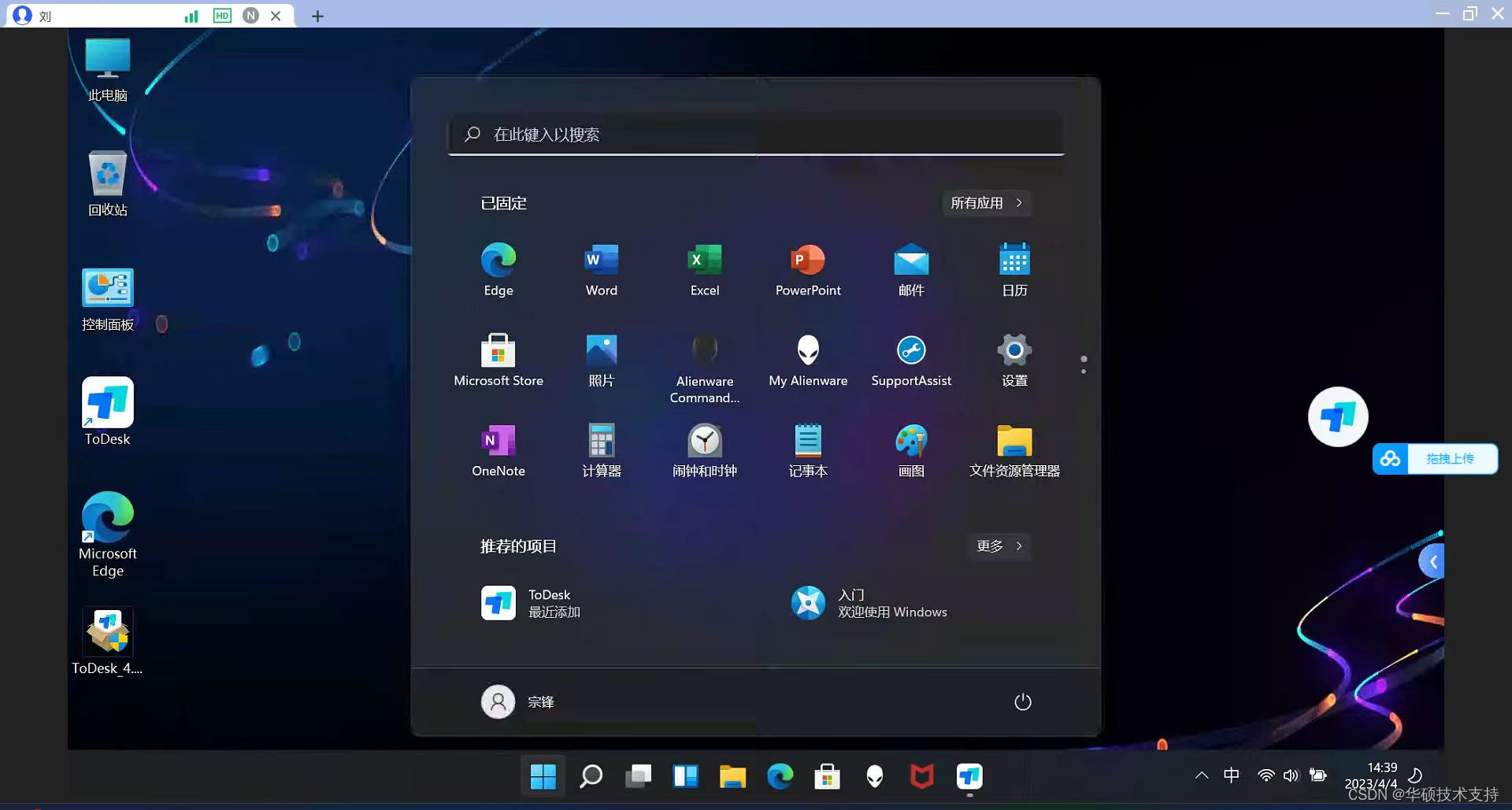
Task: Open taskbar search magnifier
Action: [591, 777]
